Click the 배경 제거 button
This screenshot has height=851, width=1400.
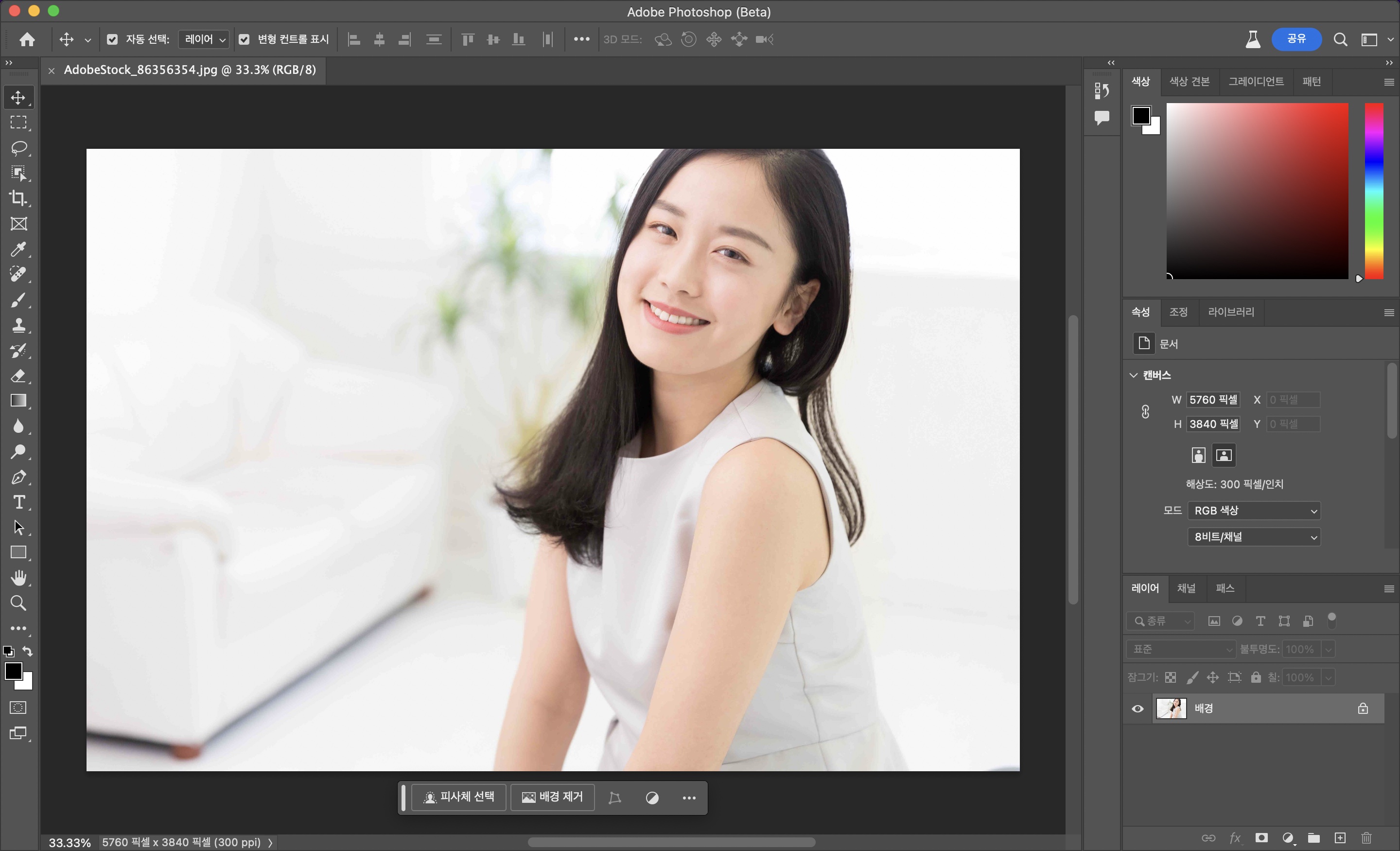coord(552,797)
